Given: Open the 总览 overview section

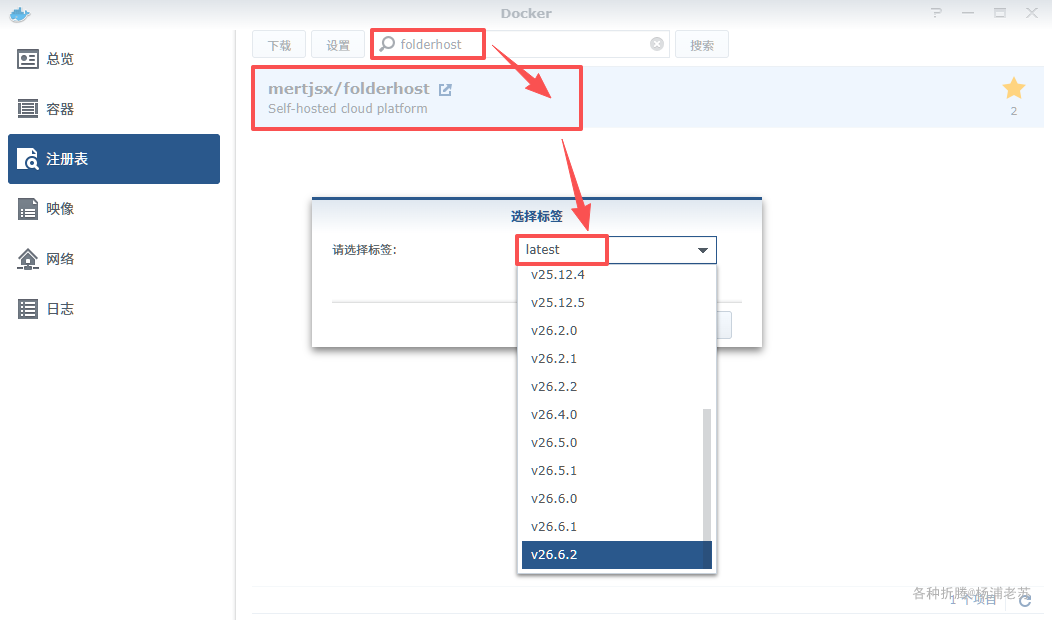Looking at the screenshot, I should (114, 59).
